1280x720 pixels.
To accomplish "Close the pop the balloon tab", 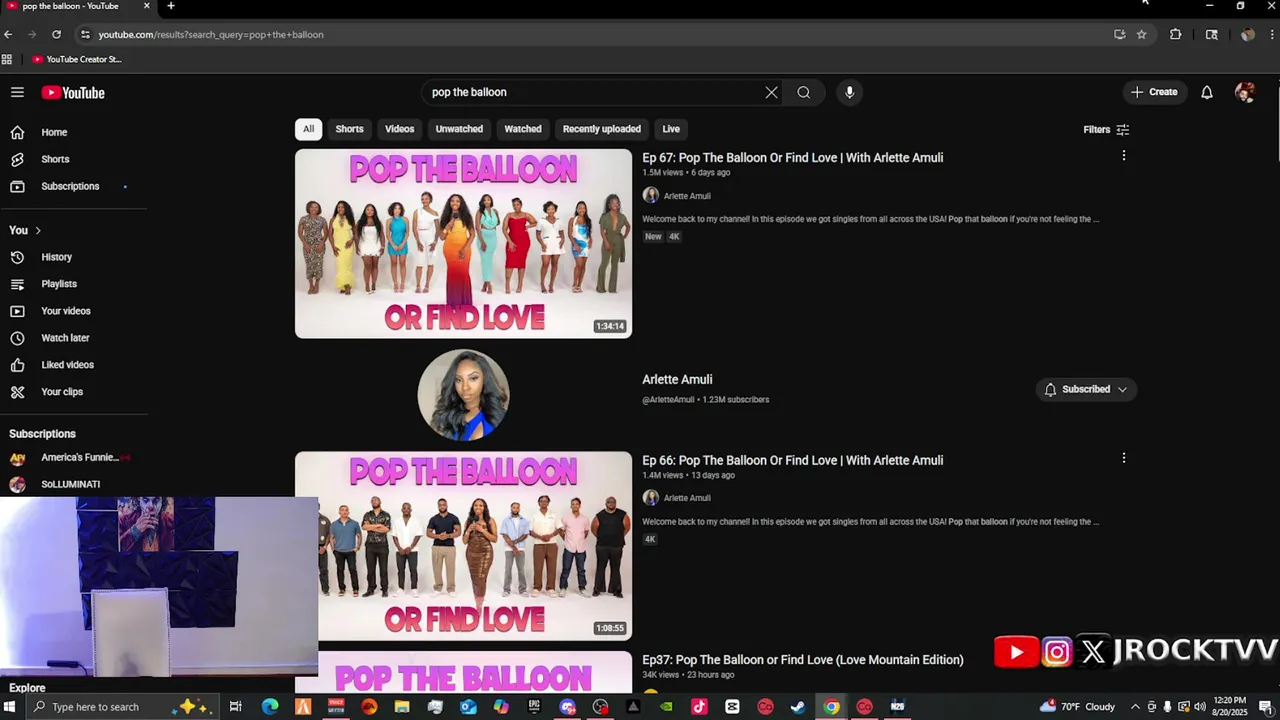I will pos(147,6).
